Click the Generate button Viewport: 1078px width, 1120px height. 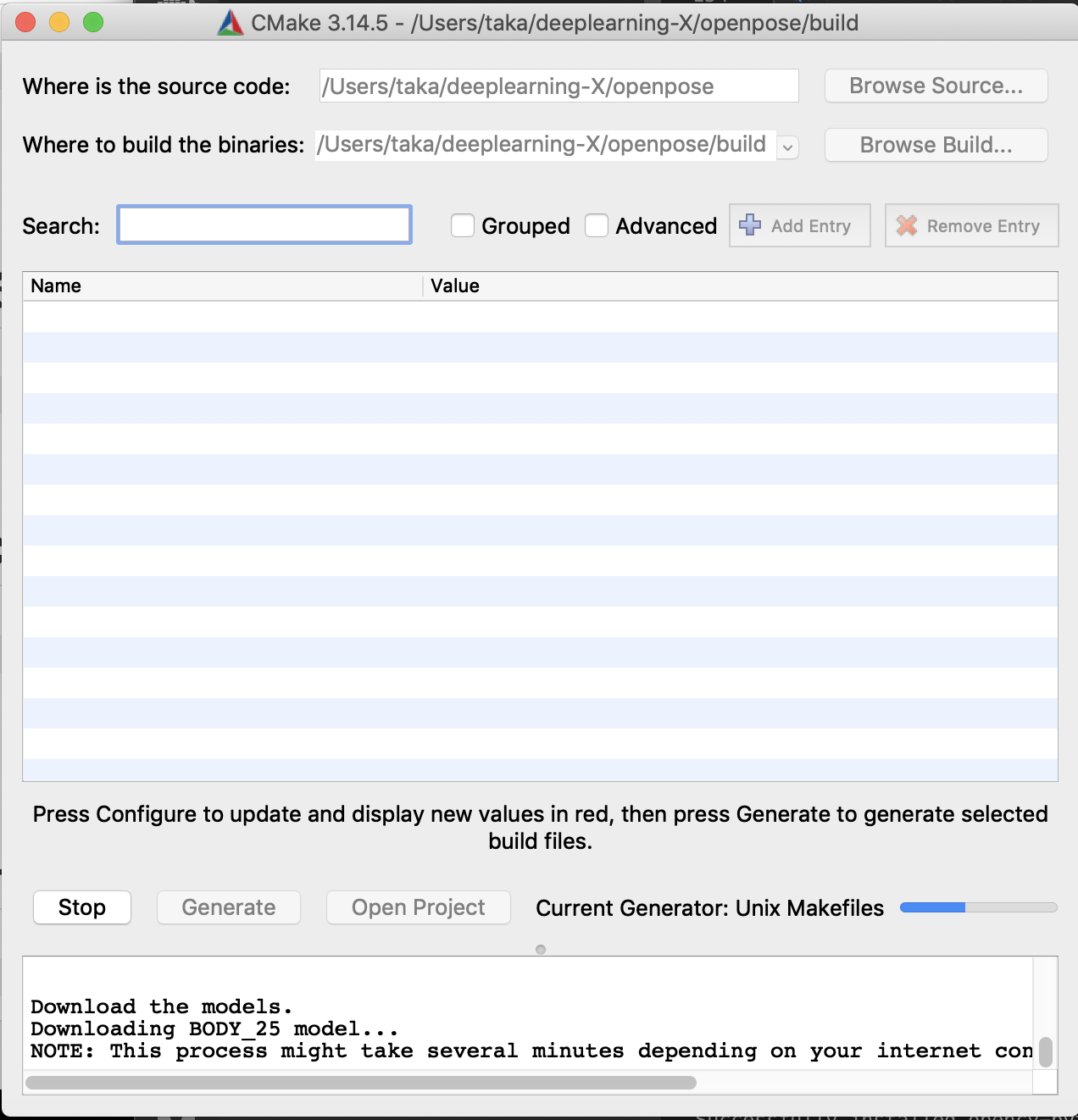pos(229,907)
